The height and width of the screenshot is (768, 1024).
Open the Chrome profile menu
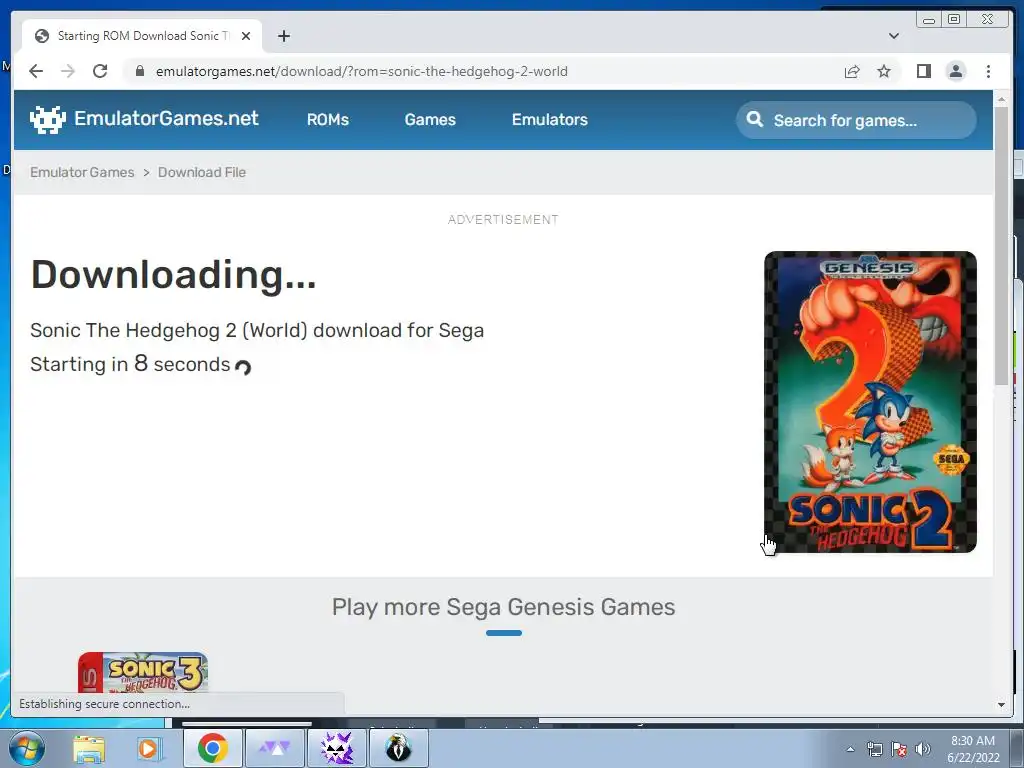[955, 71]
